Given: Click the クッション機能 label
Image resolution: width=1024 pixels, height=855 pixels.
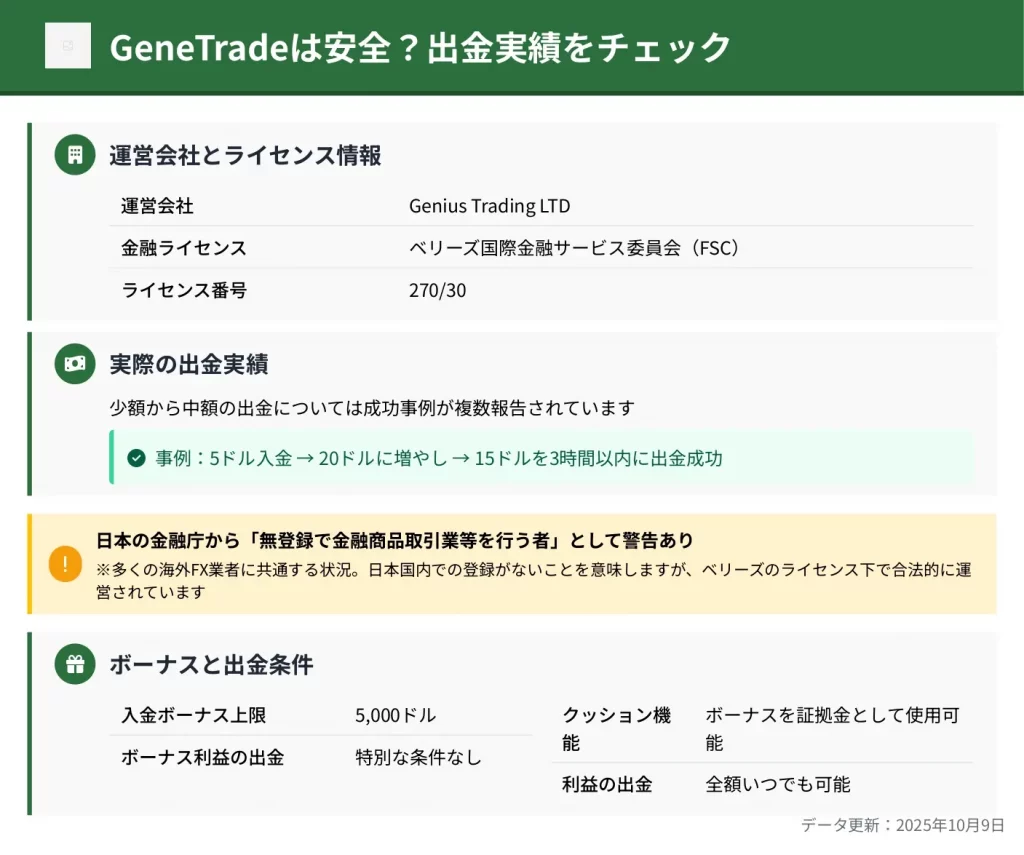Looking at the screenshot, I should pyautogui.click(x=616, y=729).
